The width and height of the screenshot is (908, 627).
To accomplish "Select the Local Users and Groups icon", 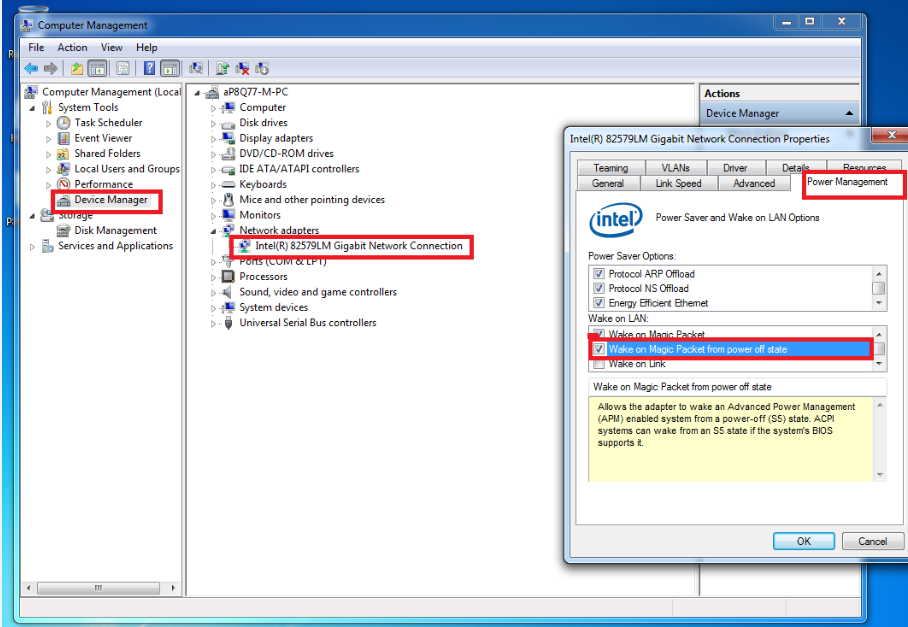I will [x=64, y=169].
